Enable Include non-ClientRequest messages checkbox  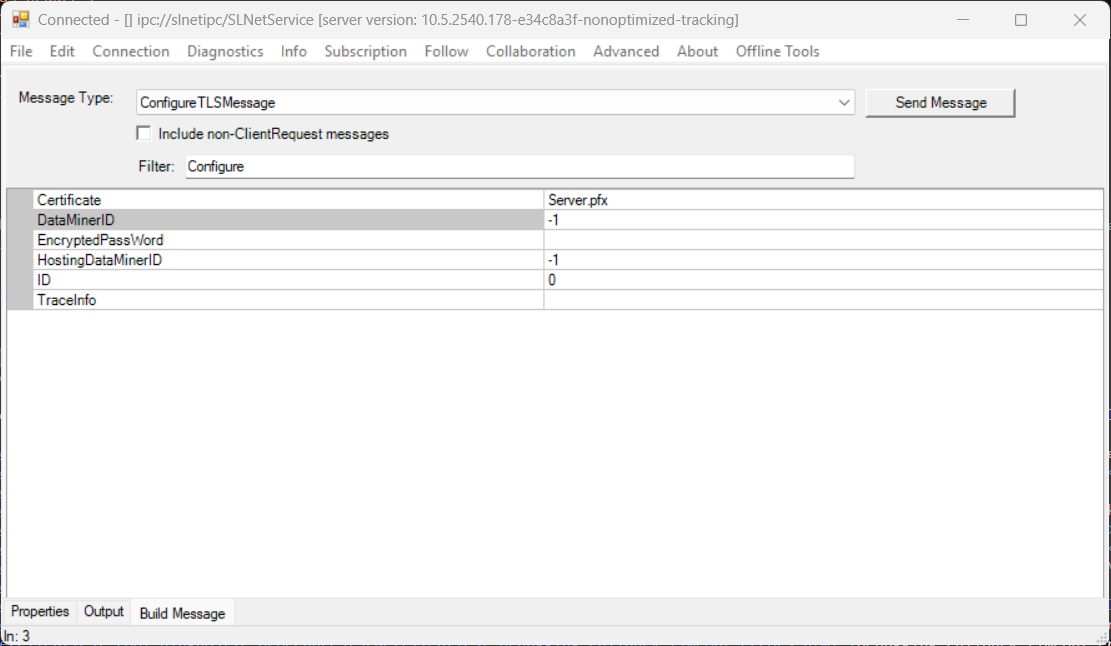[x=144, y=133]
